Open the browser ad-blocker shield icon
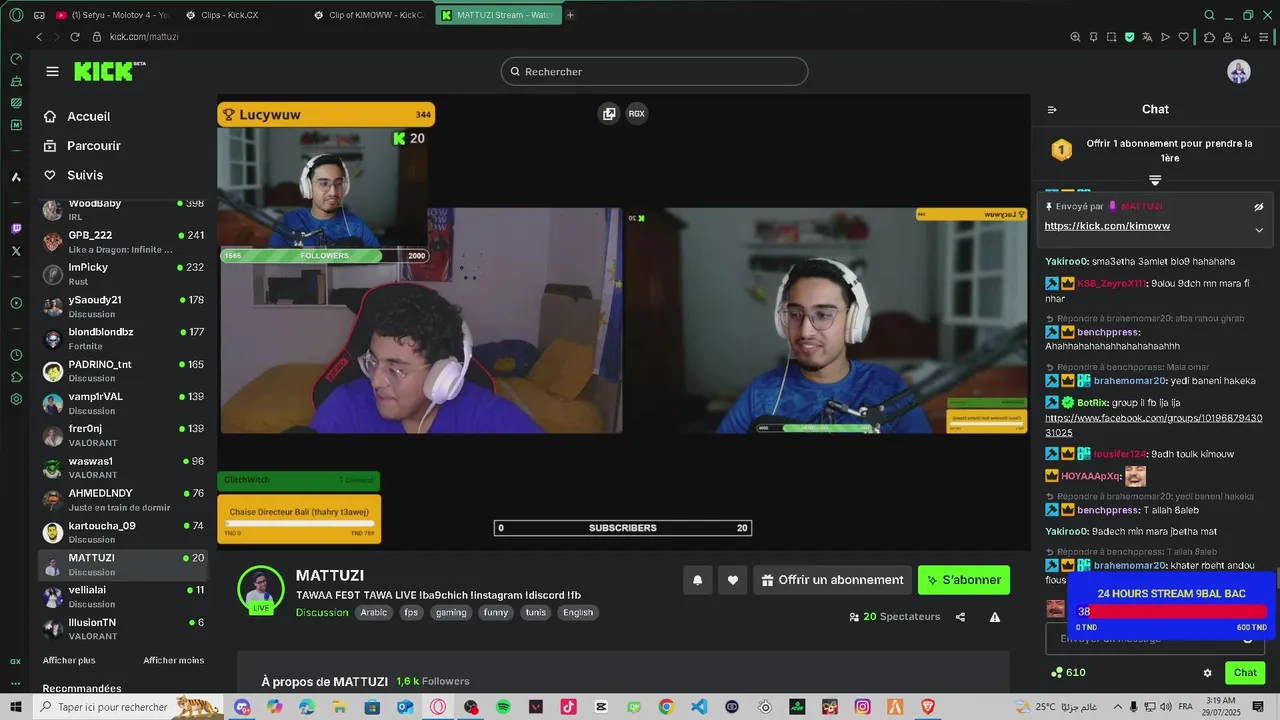This screenshot has width=1280, height=720. coord(1129,37)
